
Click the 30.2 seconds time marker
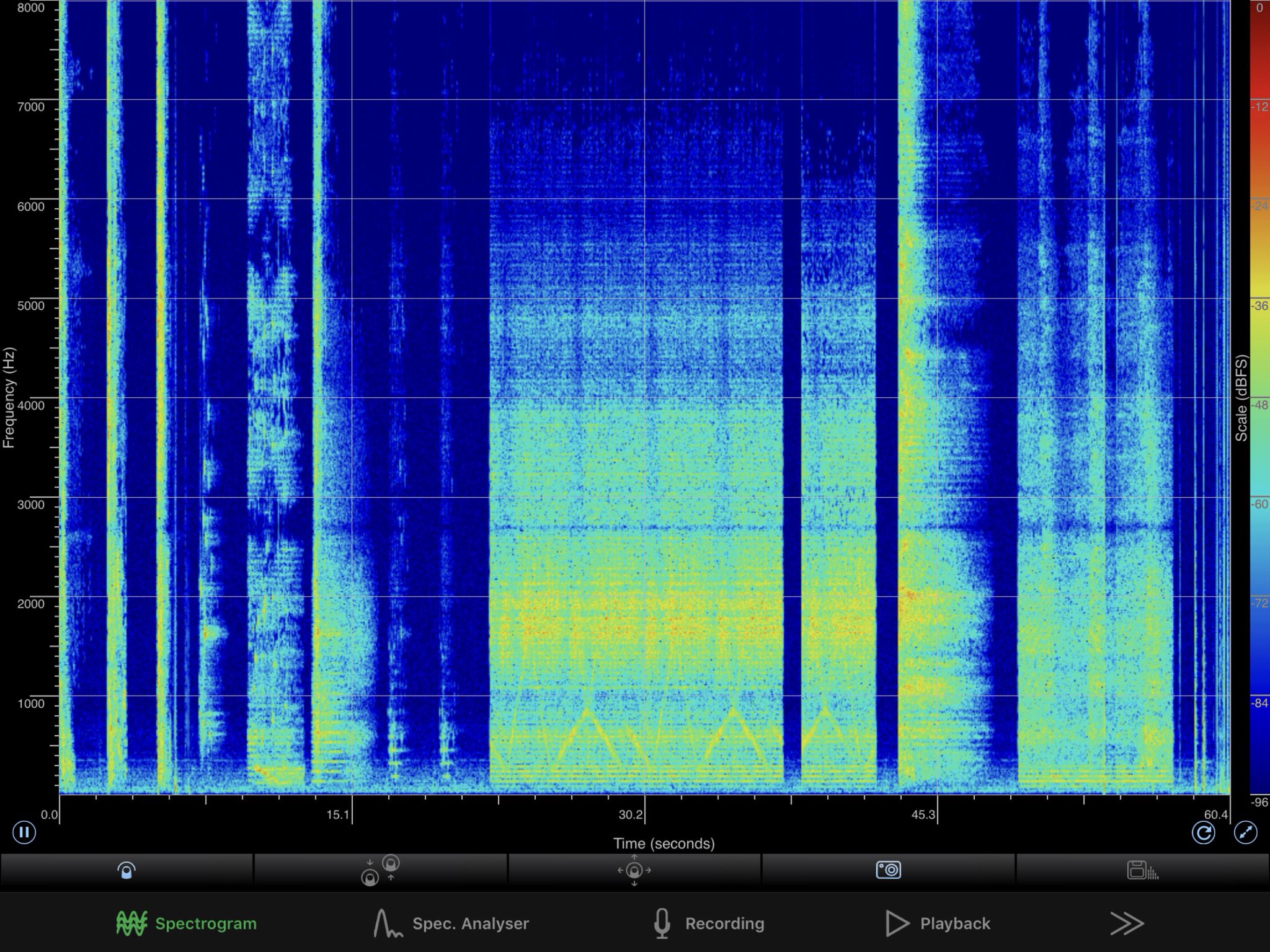tap(630, 814)
